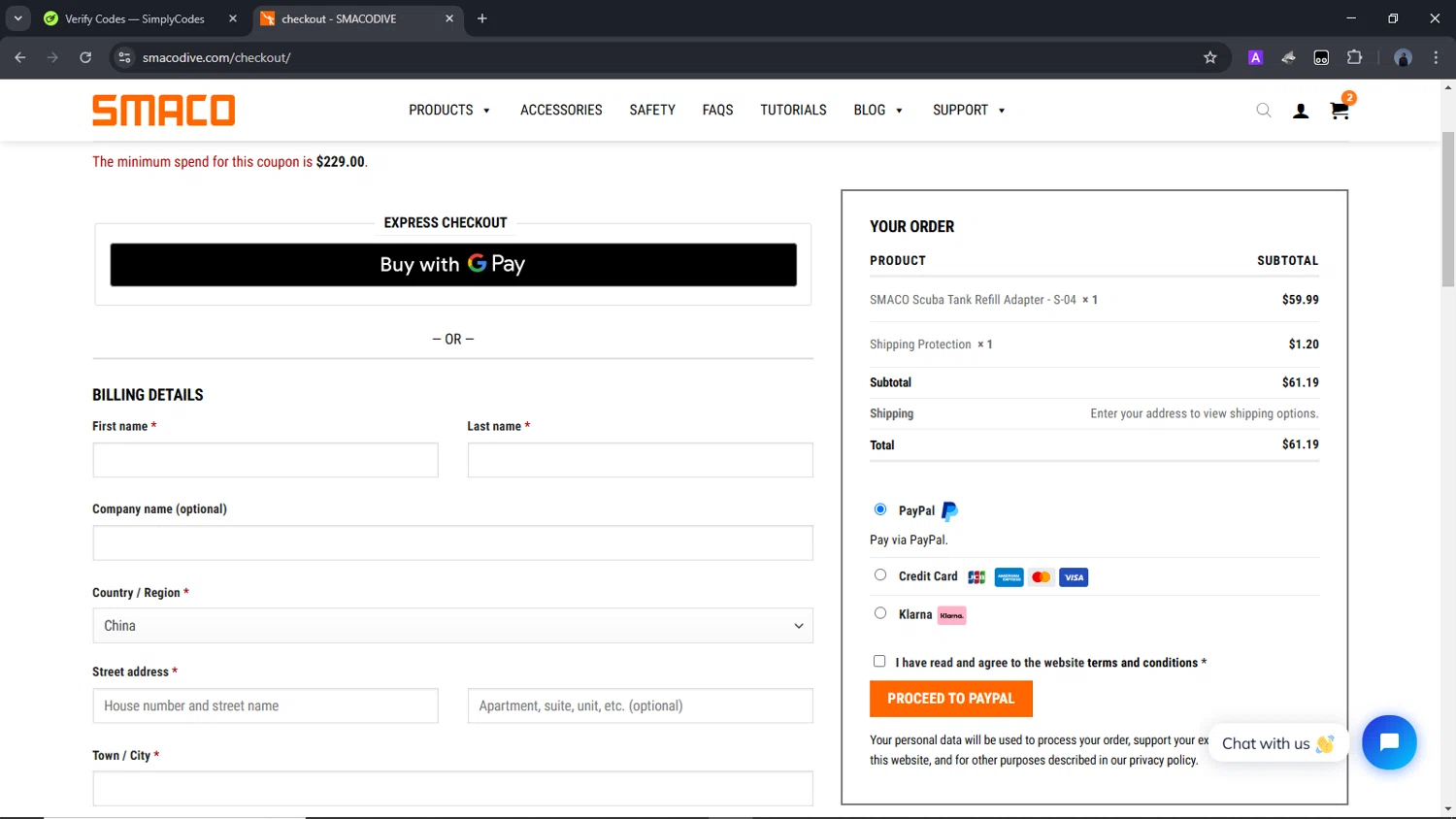
Task: Click PROCEED TO PAYPAL button
Action: point(950,699)
